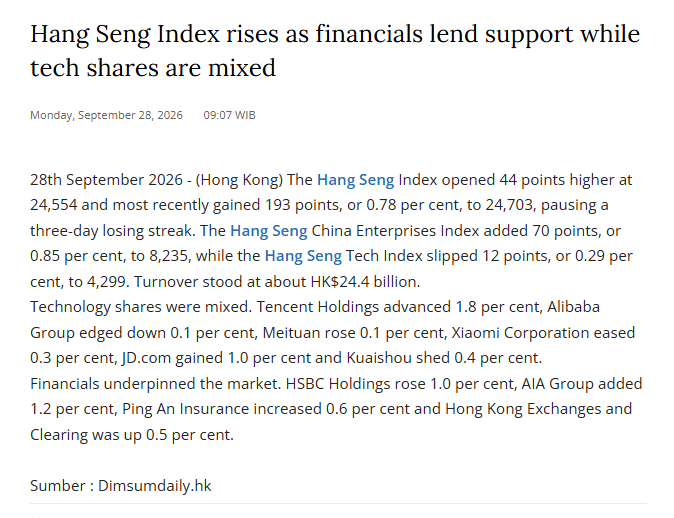Click the 09:07 WIB timestamp
674x518 pixels.
230,115
